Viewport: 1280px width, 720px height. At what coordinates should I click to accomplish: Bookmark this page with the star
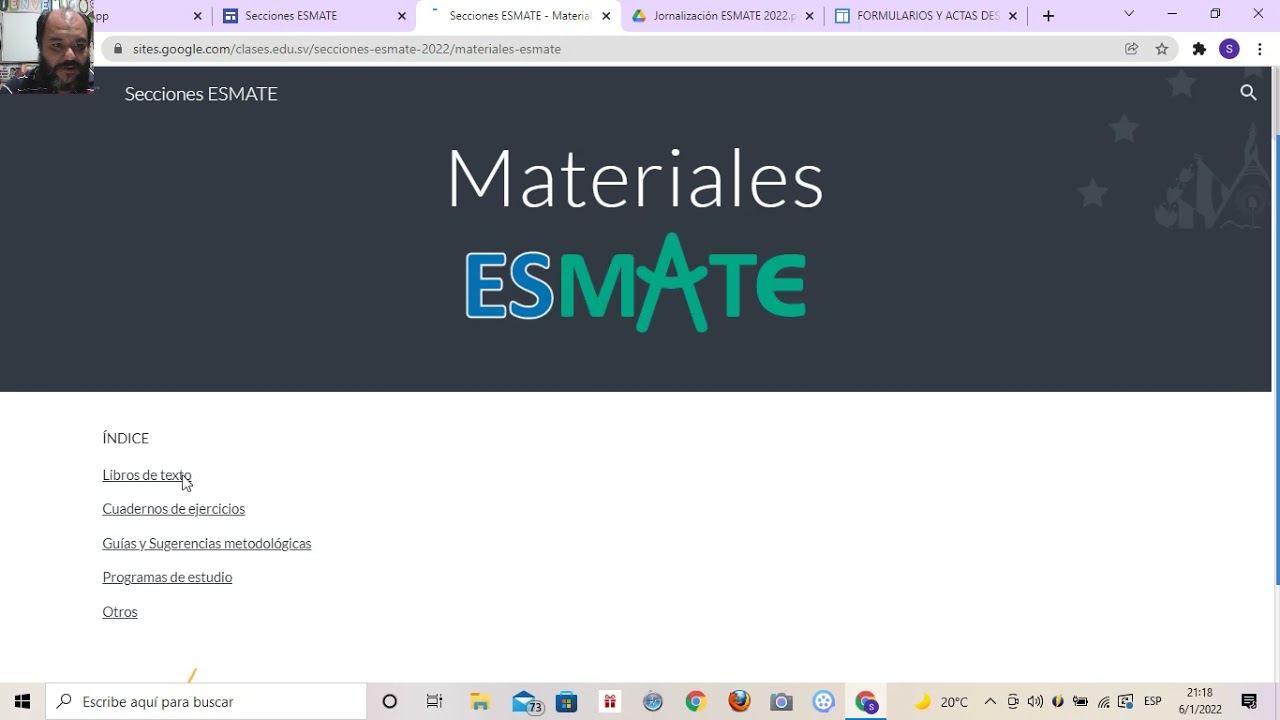coord(1162,49)
